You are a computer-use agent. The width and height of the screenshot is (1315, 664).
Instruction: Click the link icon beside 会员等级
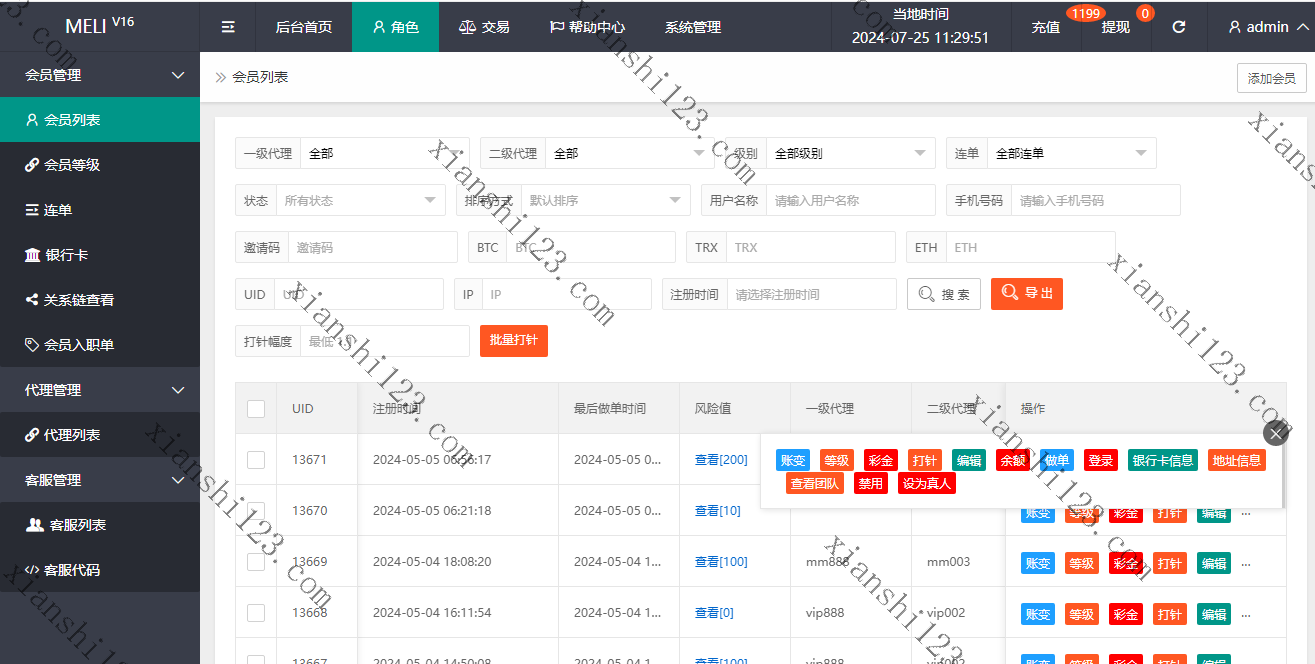pos(32,165)
